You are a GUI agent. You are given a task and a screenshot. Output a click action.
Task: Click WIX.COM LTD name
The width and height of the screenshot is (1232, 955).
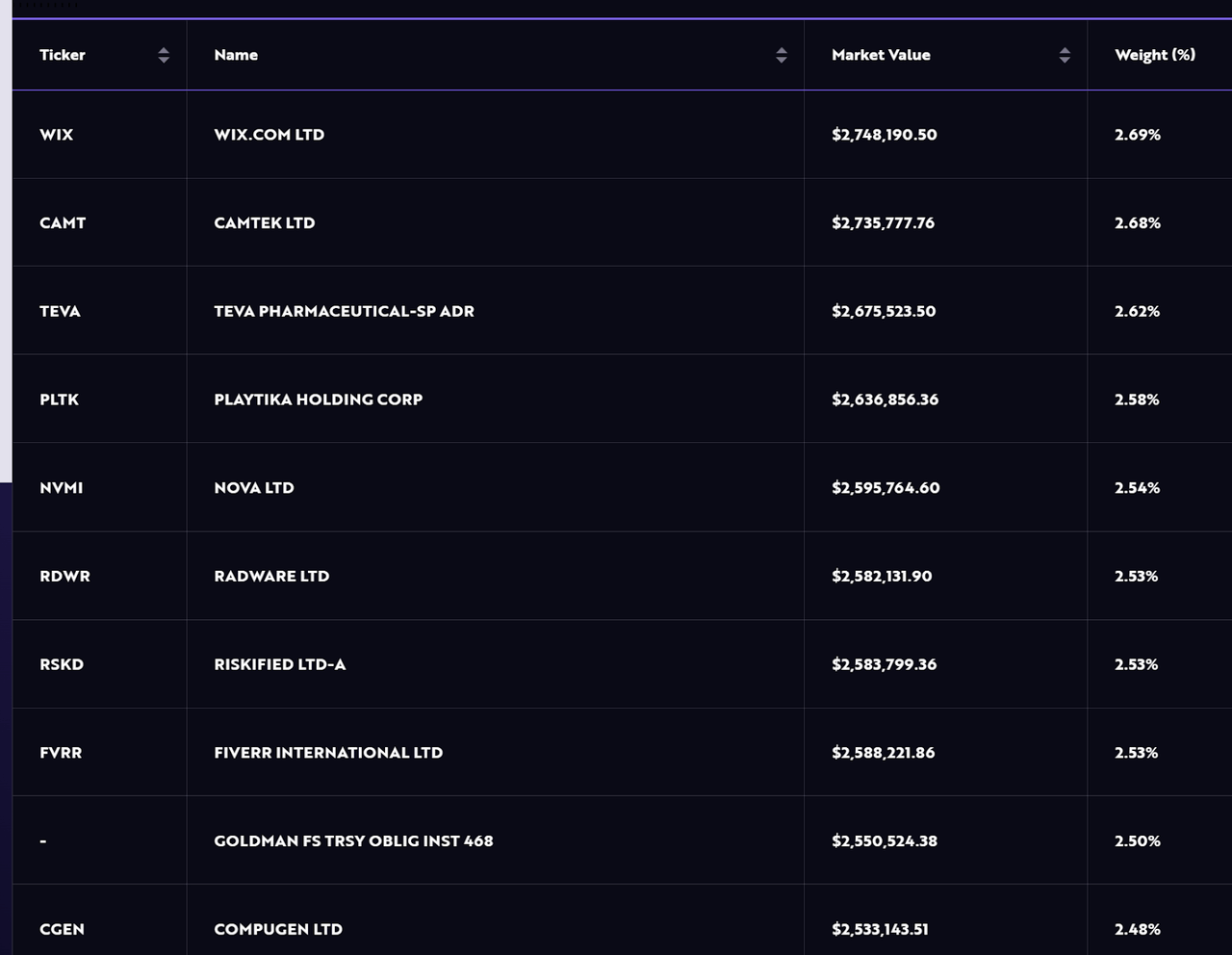pos(269,135)
